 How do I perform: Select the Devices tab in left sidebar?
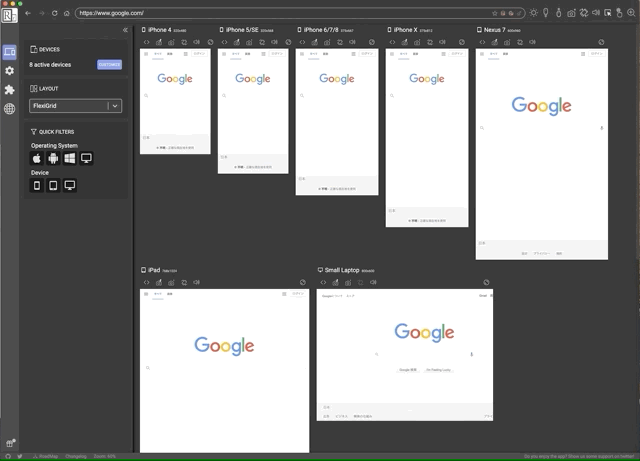point(9,52)
